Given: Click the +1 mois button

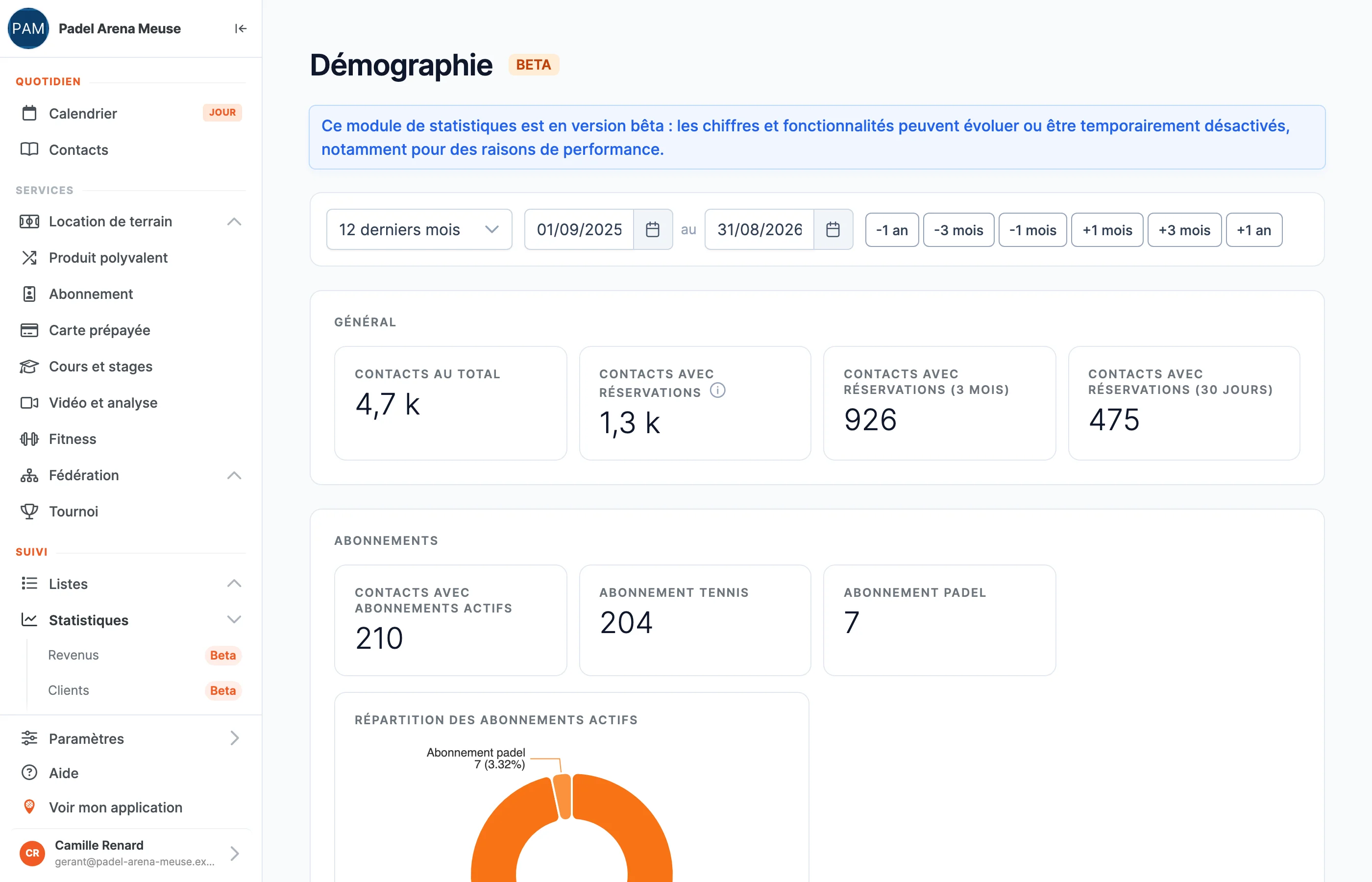Looking at the screenshot, I should pos(1107,230).
